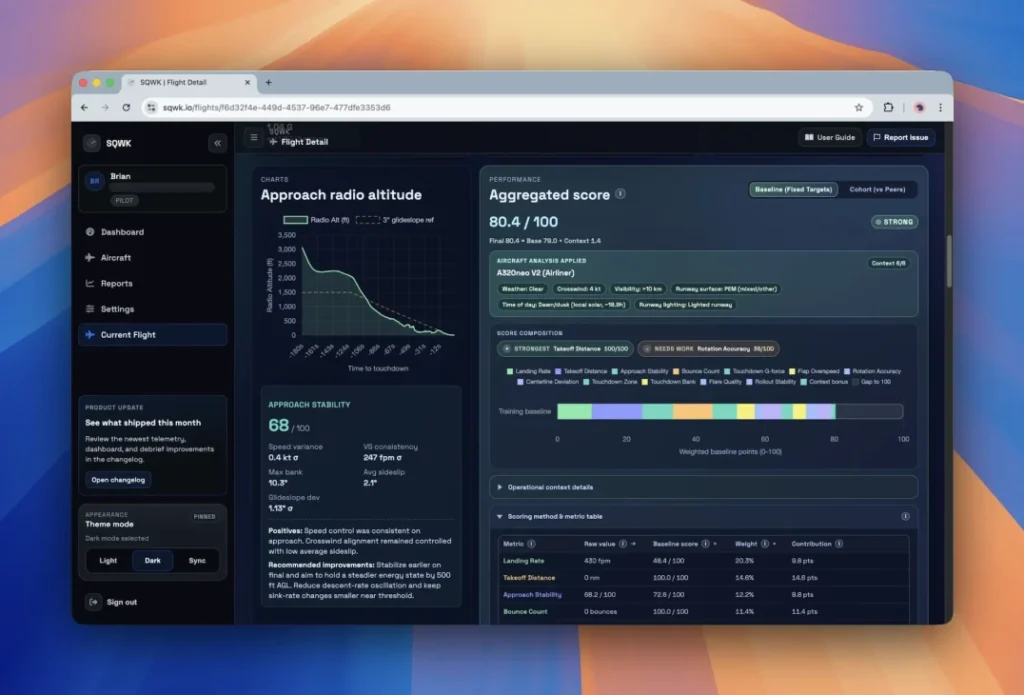Click the browser address bar URL
1024x695 pixels.
coord(277,107)
